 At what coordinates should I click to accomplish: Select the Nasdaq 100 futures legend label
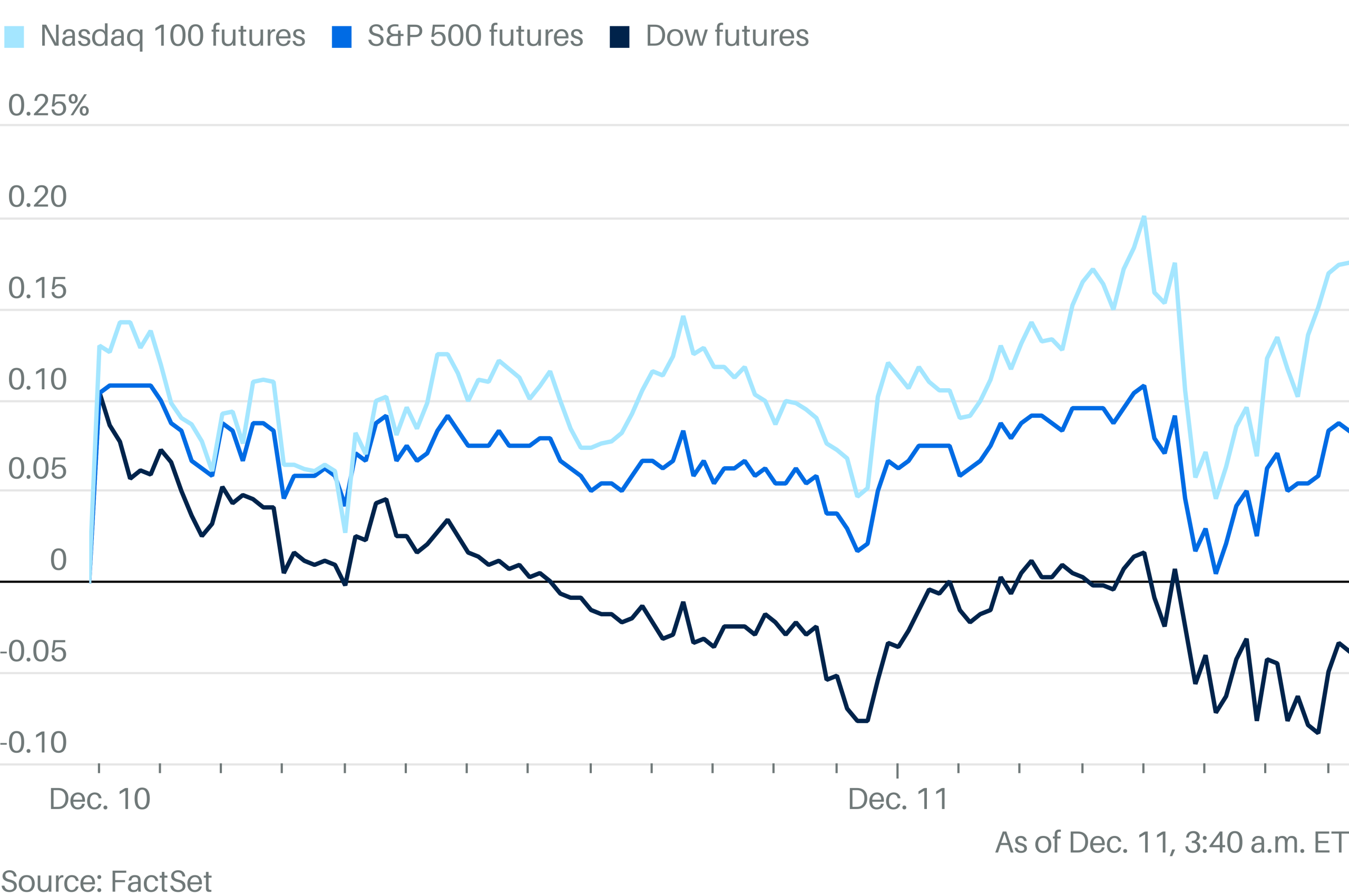[x=173, y=36]
